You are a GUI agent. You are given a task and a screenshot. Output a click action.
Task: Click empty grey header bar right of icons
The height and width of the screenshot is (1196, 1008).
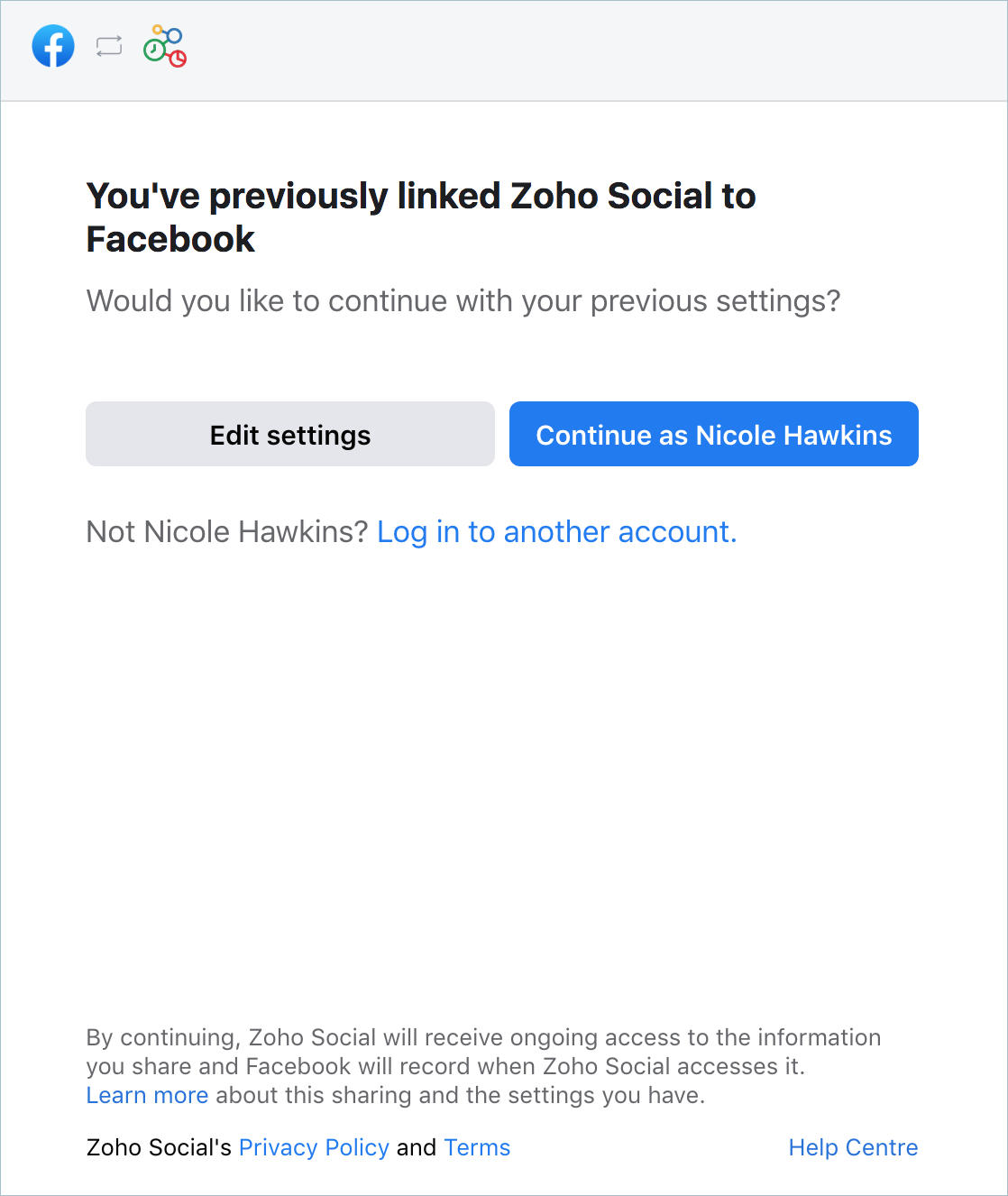click(x=586, y=51)
